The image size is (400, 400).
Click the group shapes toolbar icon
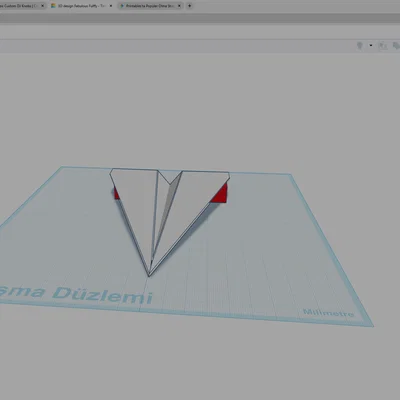tap(382, 46)
